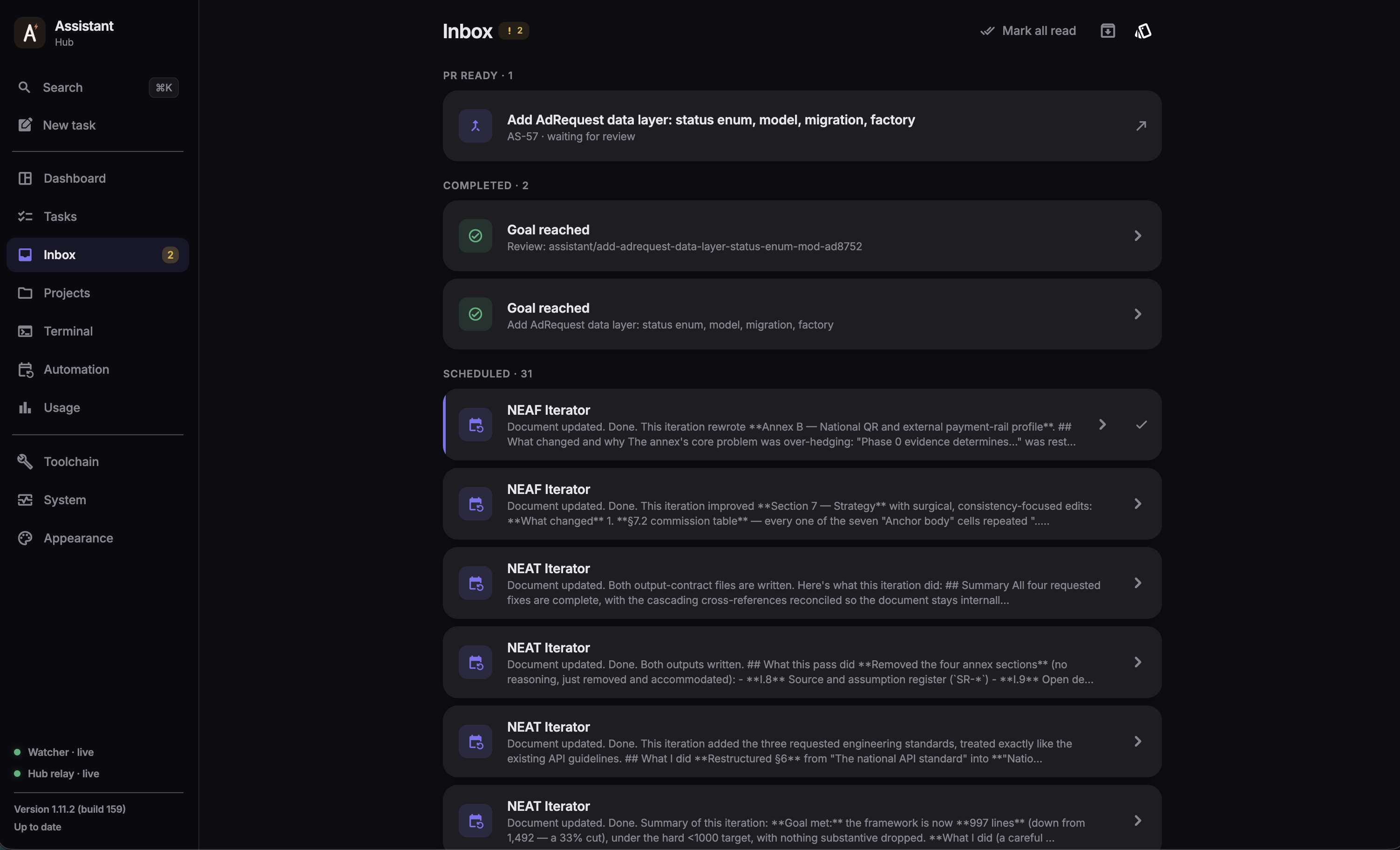Viewport: 1400px width, 850px height.
Task: Click the archive icon in Inbox header
Action: pos(1108,31)
